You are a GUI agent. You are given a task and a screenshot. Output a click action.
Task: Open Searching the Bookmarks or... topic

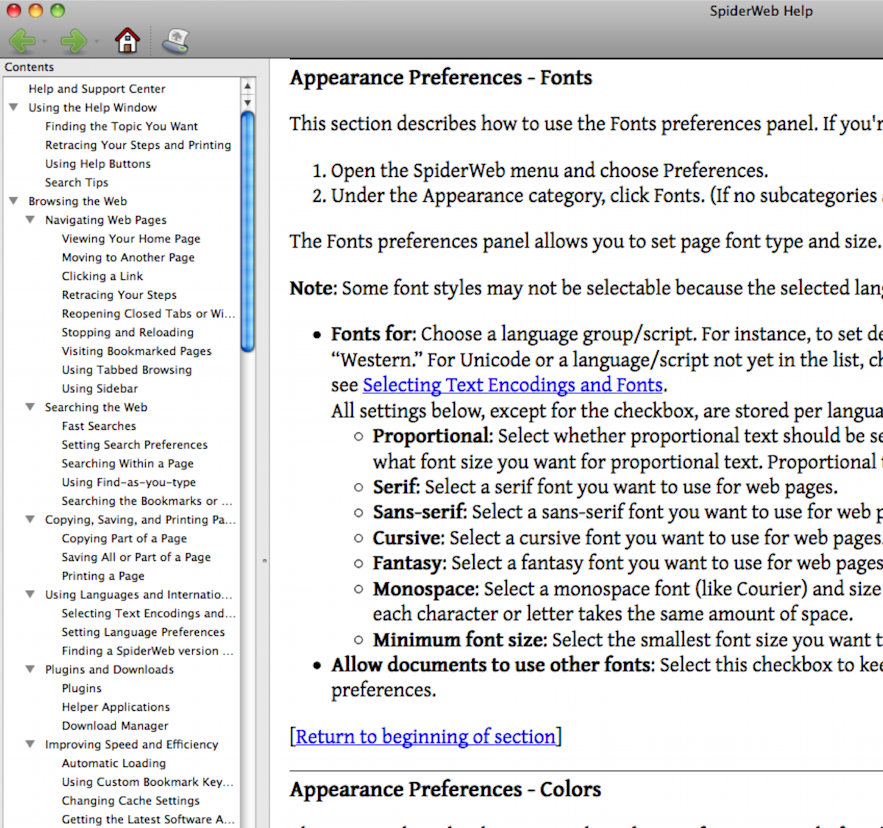pyautogui.click(x=147, y=501)
